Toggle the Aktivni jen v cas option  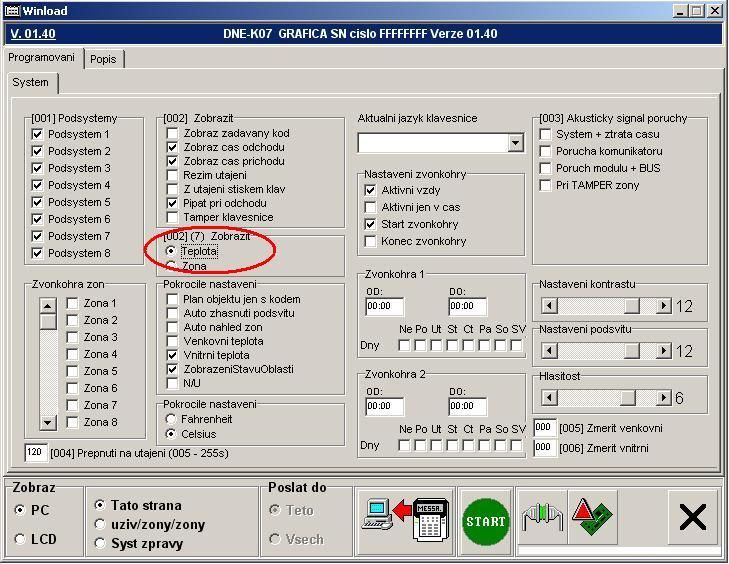click(371, 207)
